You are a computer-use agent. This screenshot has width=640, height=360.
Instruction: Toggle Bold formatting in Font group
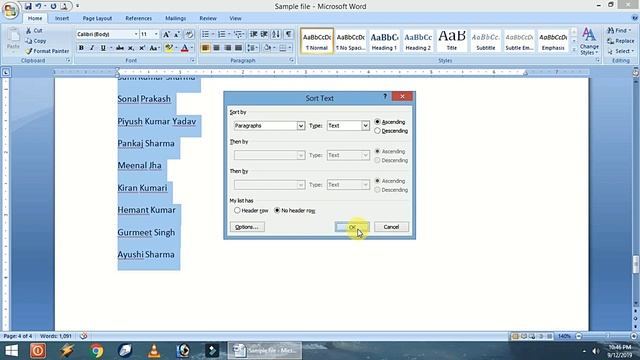81,48
